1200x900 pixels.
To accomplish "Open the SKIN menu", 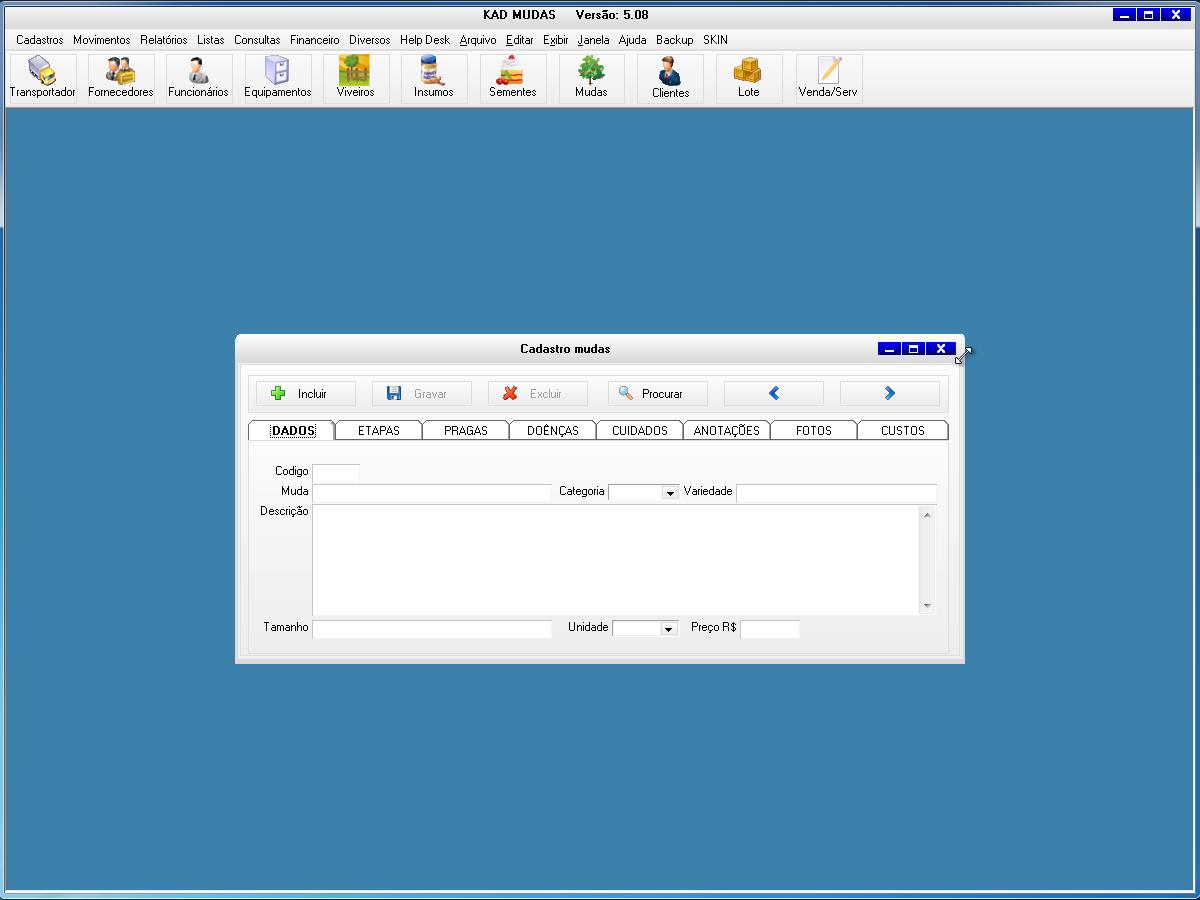I will click(715, 40).
